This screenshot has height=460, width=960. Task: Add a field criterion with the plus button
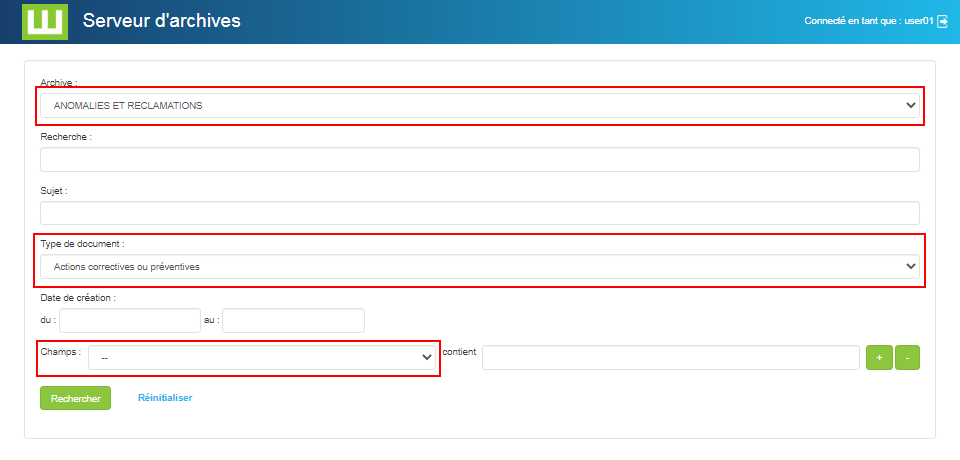click(x=879, y=358)
